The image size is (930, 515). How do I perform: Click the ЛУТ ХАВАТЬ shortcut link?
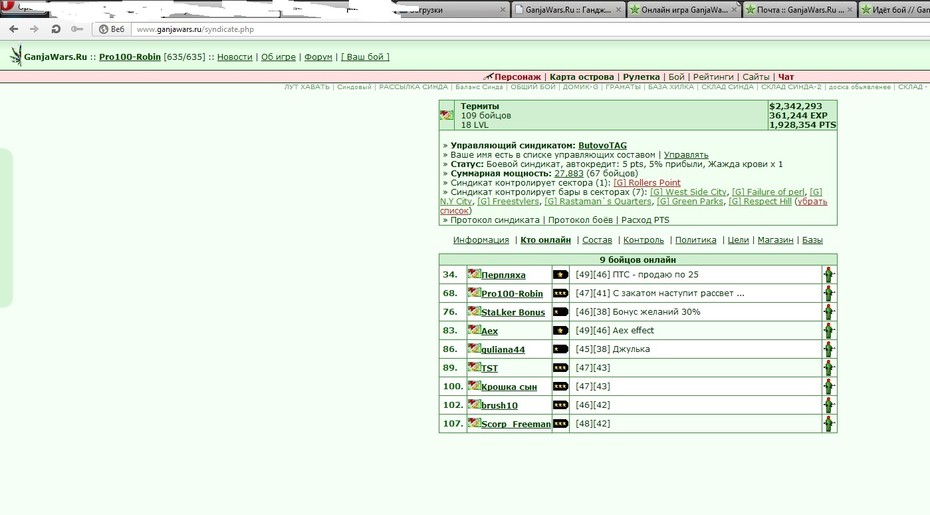pos(307,87)
